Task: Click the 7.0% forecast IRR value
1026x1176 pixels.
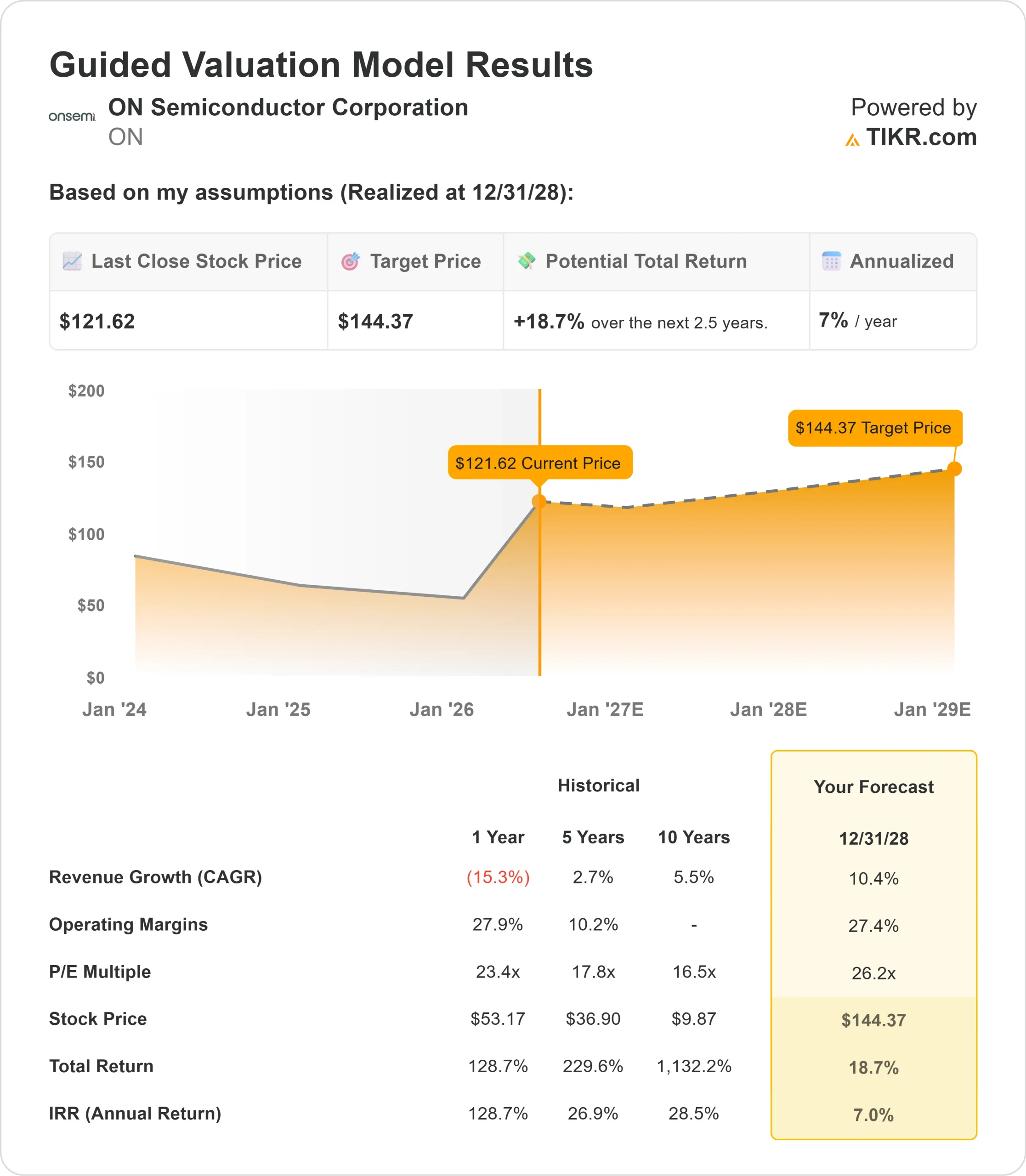Action: pyautogui.click(x=874, y=1115)
